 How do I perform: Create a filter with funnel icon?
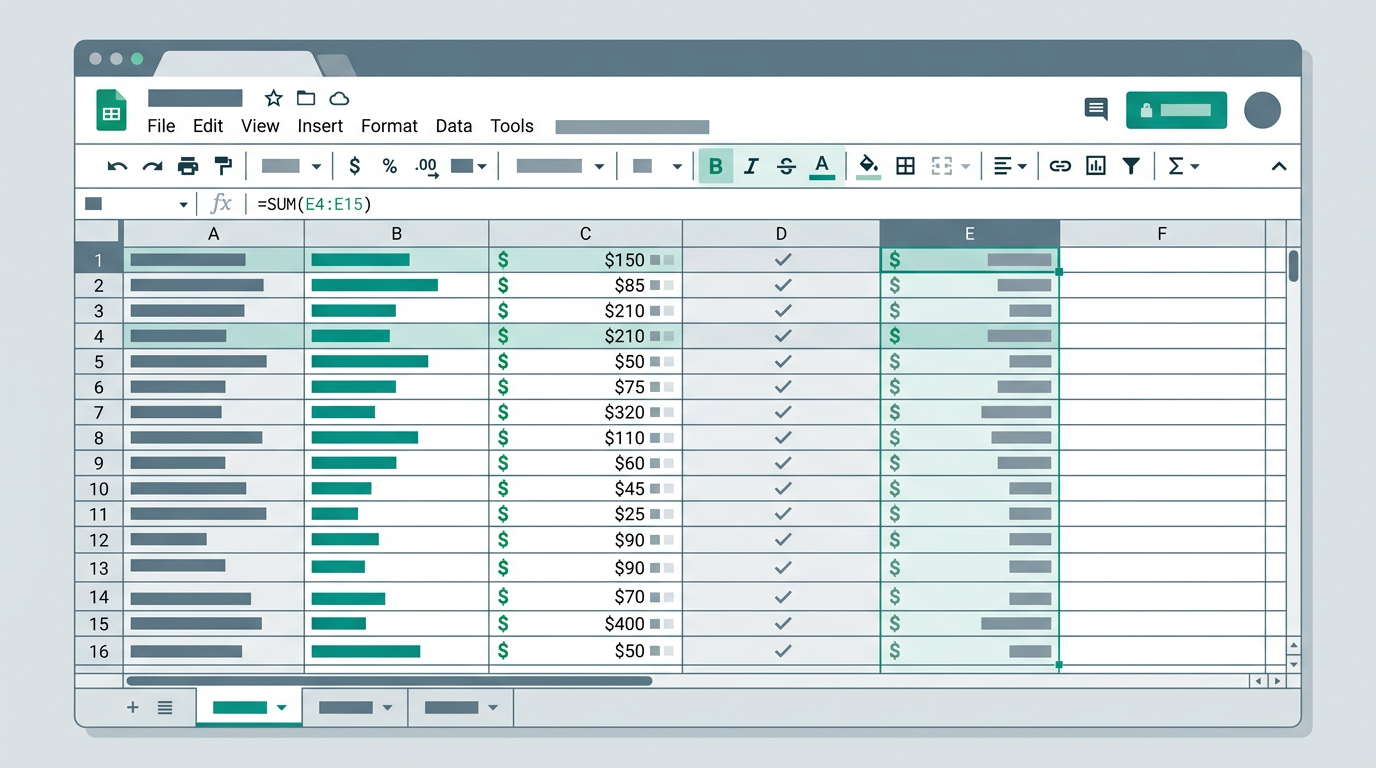(1131, 166)
